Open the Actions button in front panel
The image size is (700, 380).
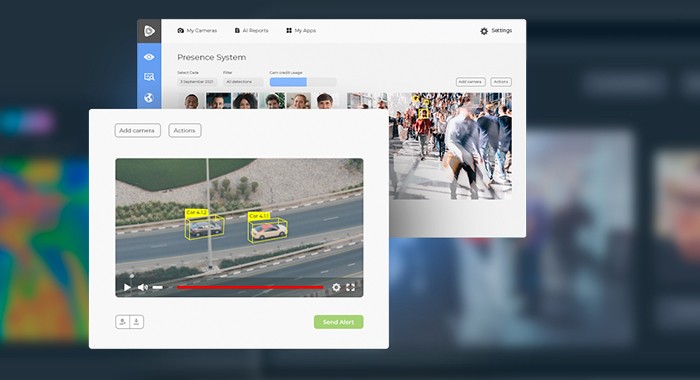point(185,130)
